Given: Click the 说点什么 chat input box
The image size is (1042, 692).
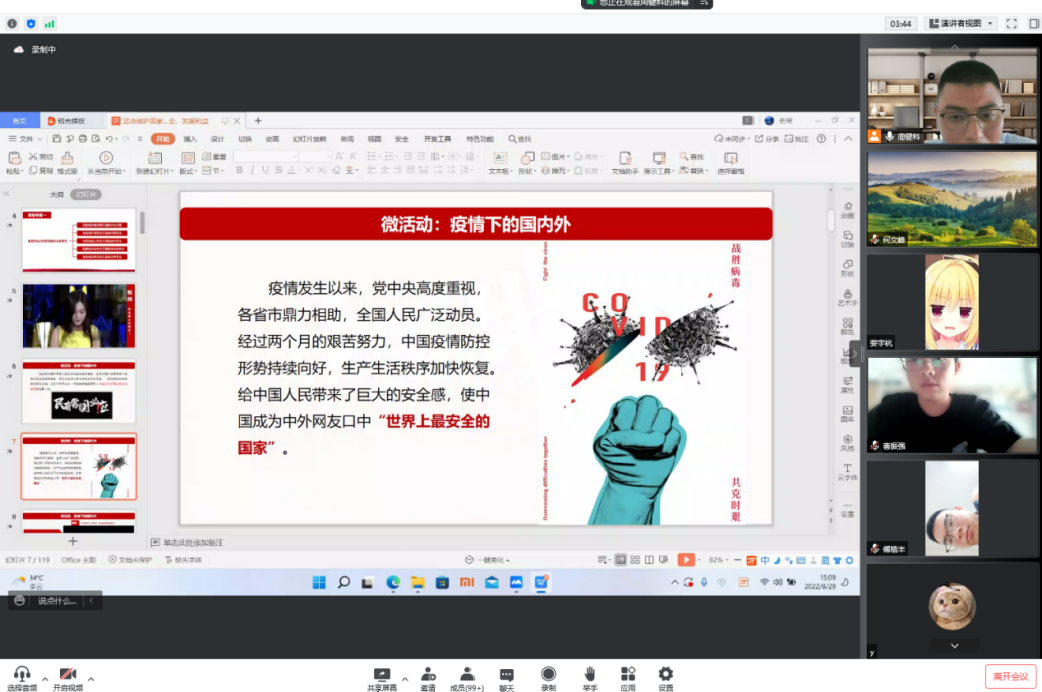Looking at the screenshot, I should point(57,601).
